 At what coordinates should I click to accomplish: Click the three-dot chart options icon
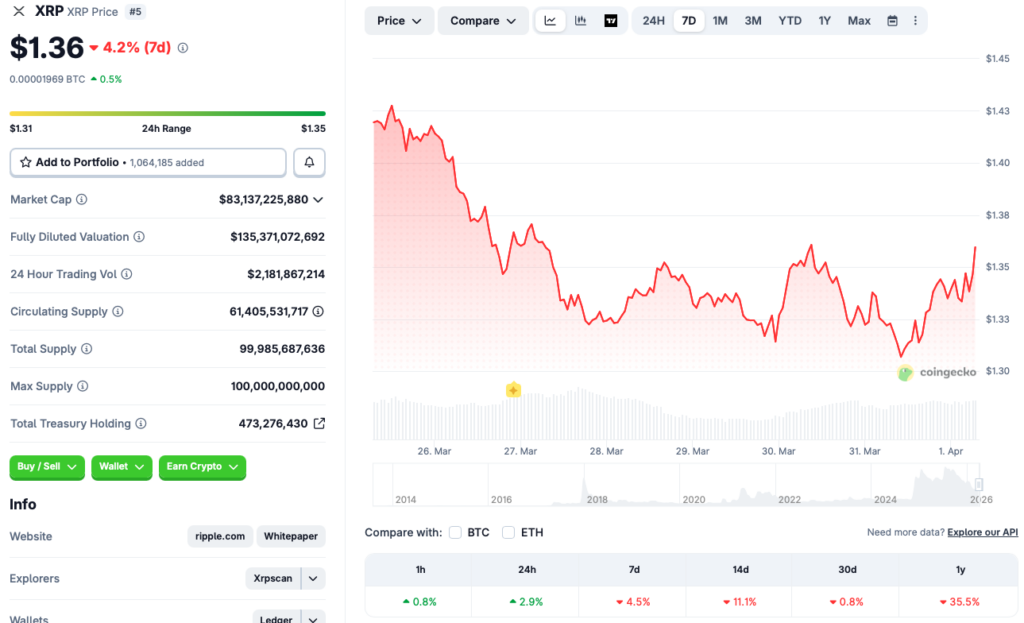point(916,20)
